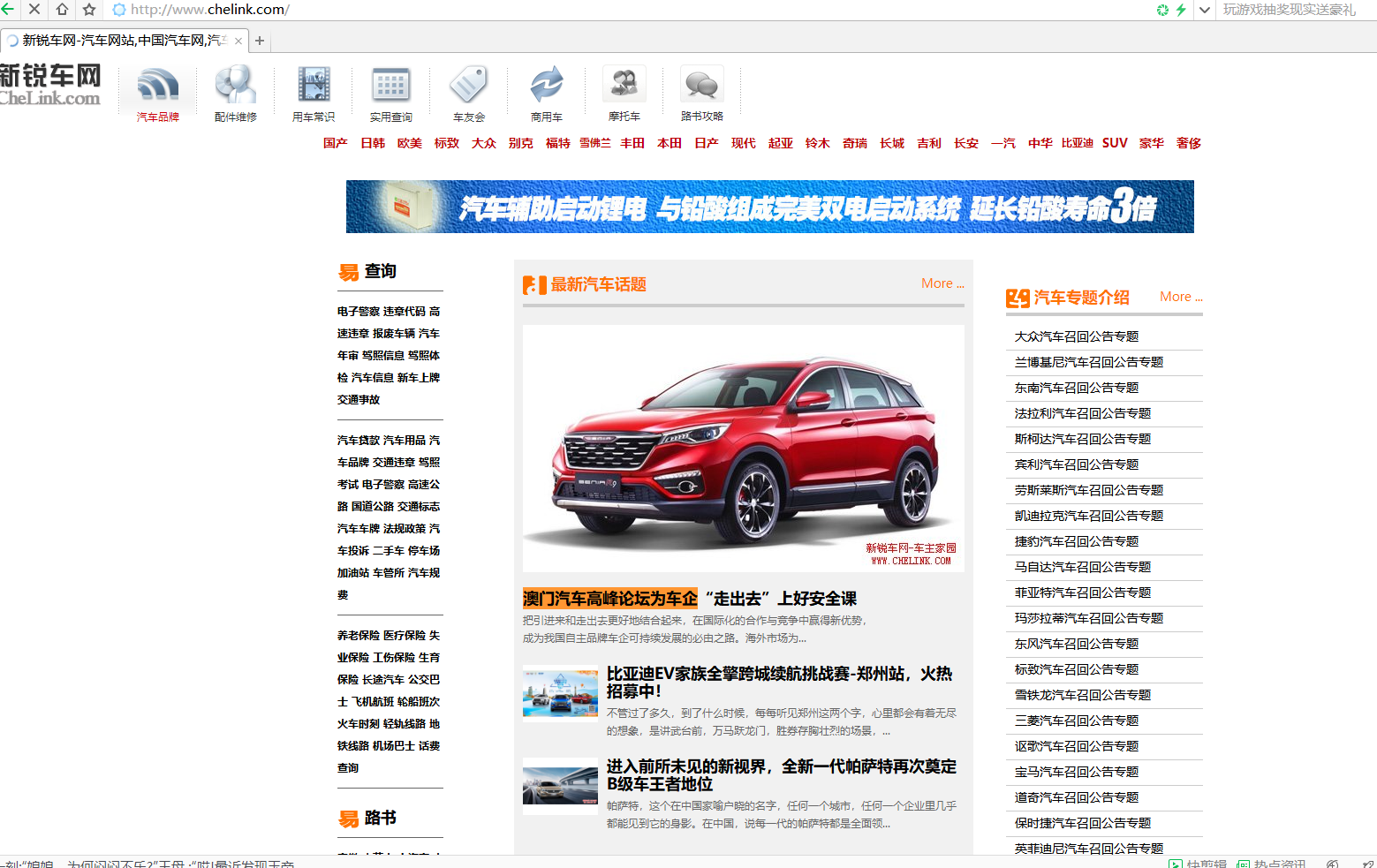
Task: Select SUV in the brand menu
Action: (x=1115, y=143)
